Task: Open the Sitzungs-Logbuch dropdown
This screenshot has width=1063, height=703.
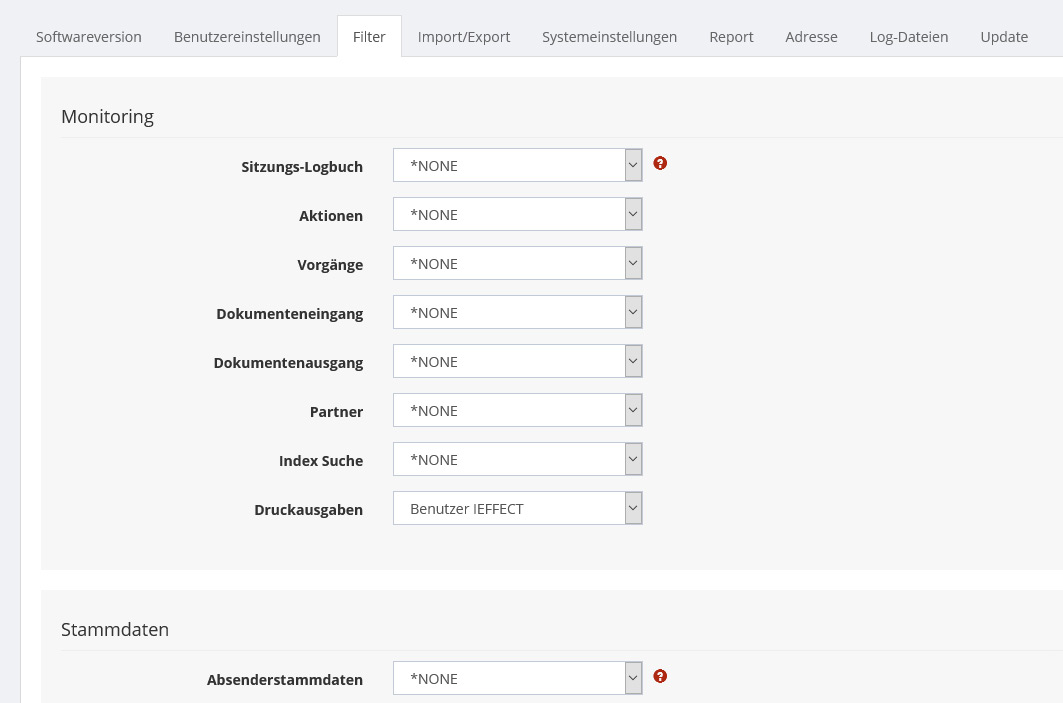Action: pos(517,166)
